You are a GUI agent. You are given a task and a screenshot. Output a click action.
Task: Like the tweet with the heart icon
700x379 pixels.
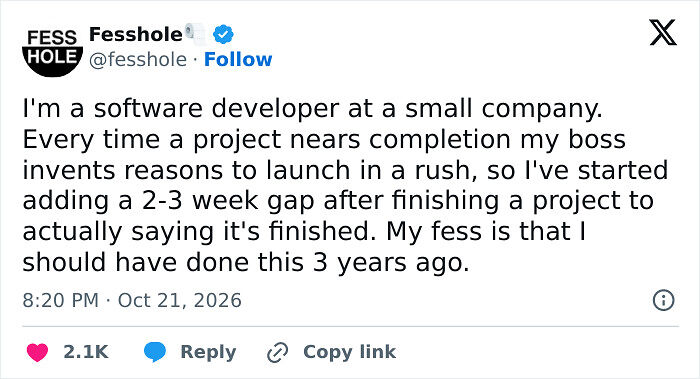(x=37, y=352)
